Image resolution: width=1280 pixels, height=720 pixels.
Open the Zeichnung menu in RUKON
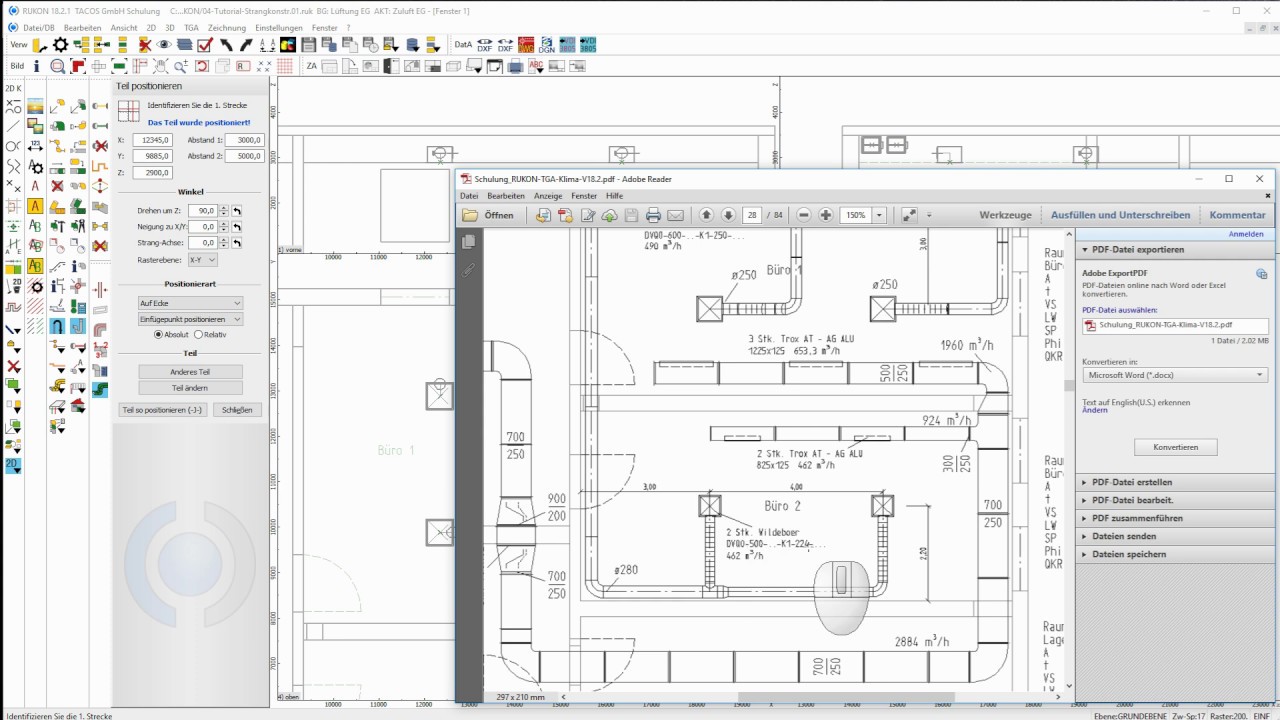[x=228, y=27]
